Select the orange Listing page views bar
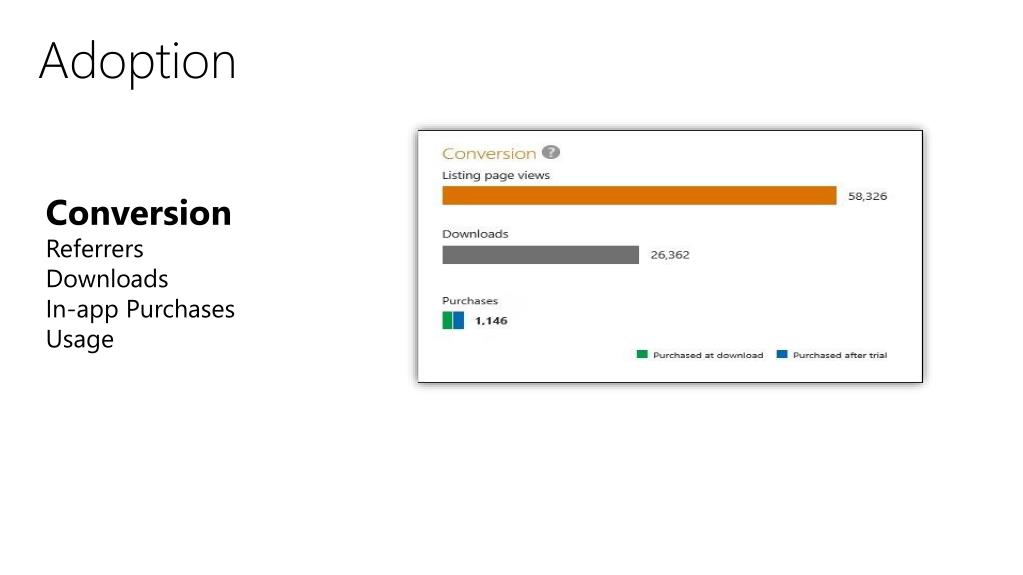1023x575 pixels. coord(639,195)
